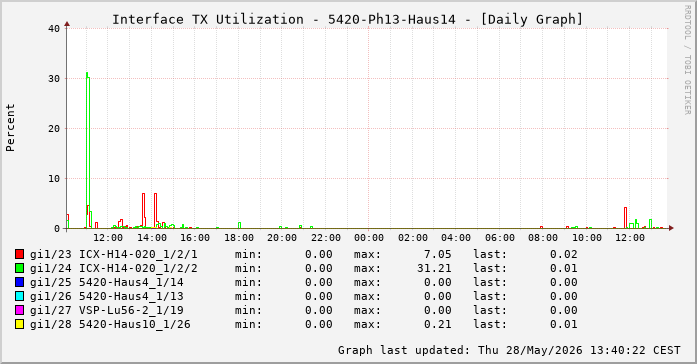Click the red gi1/23 legend swatch
The image size is (697, 364).
tap(19, 254)
